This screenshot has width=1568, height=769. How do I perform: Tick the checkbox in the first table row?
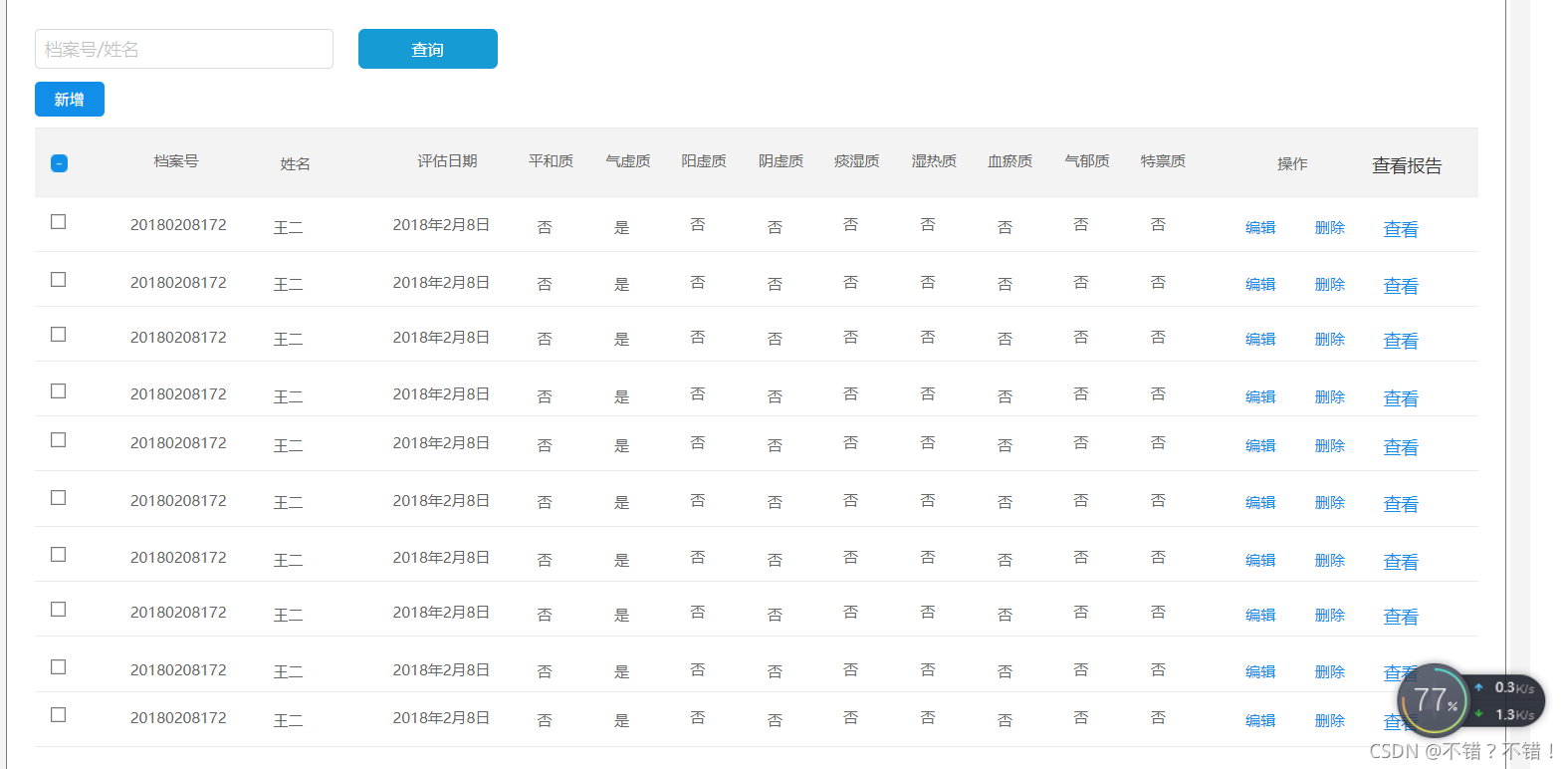(x=59, y=222)
